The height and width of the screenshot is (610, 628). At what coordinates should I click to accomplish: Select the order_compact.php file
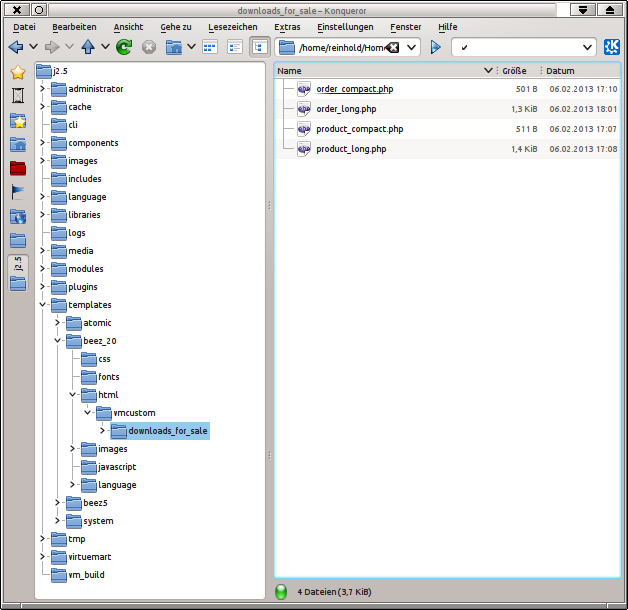point(354,89)
